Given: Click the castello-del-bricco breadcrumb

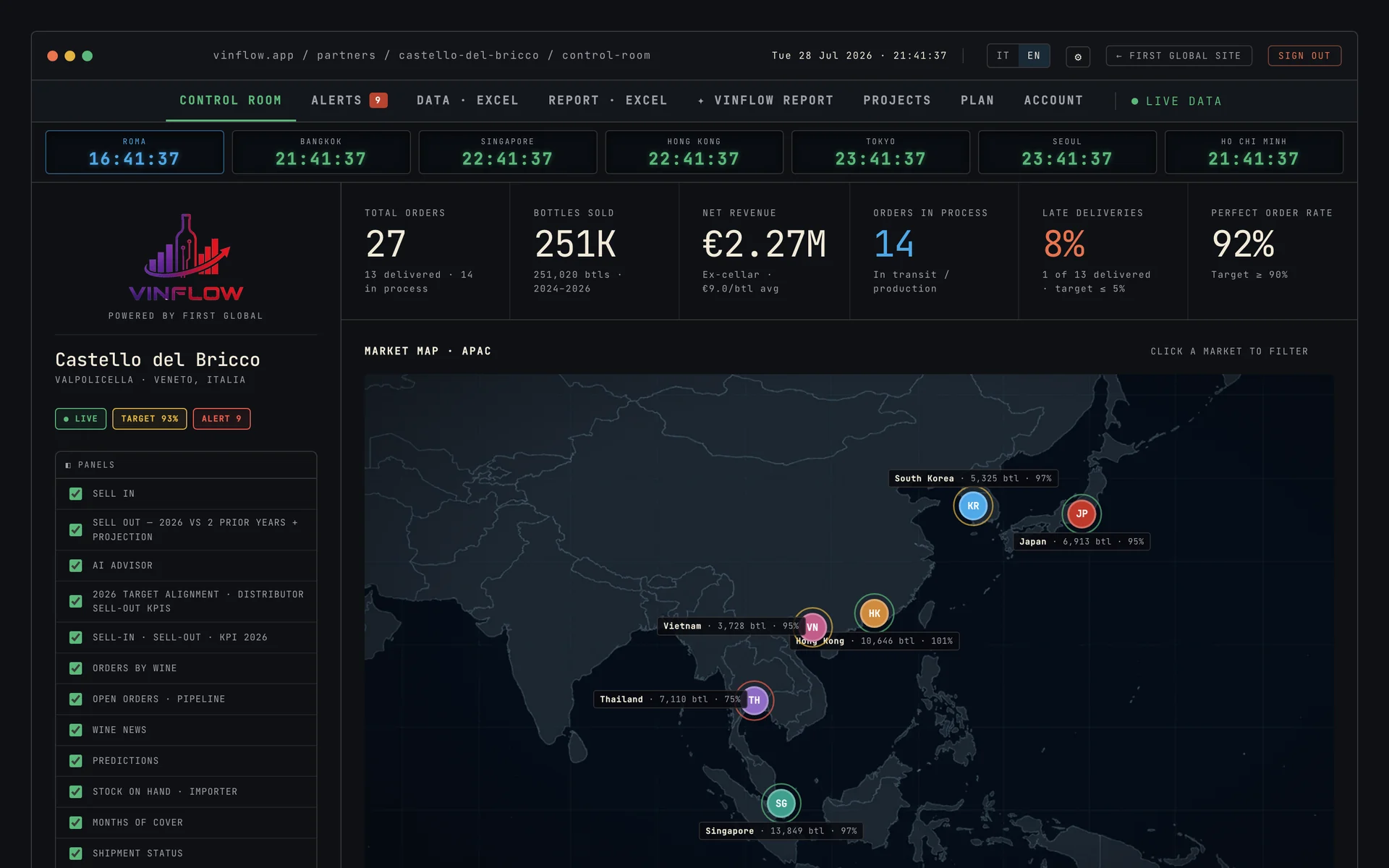Looking at the screenshot, I should tap(469, 56).
